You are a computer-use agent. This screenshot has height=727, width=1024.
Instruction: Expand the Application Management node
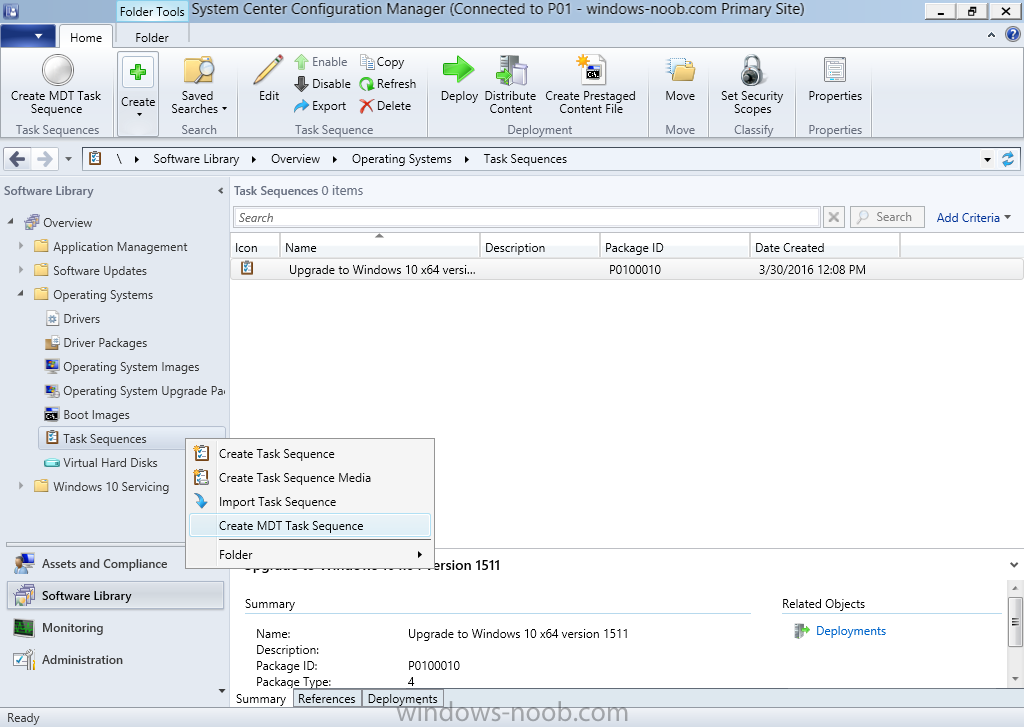(21, 246)
